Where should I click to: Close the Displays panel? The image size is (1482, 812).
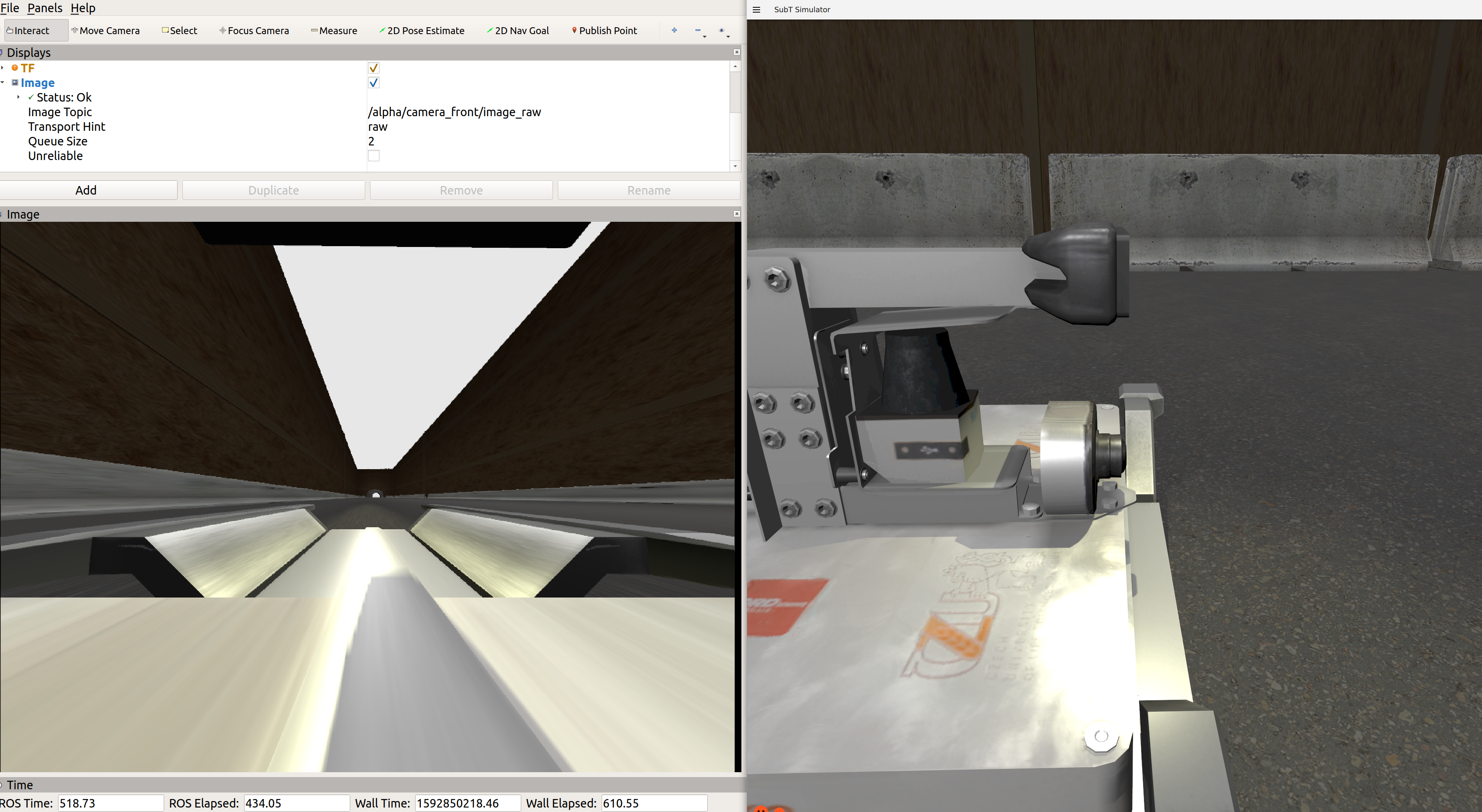point(737,52)
